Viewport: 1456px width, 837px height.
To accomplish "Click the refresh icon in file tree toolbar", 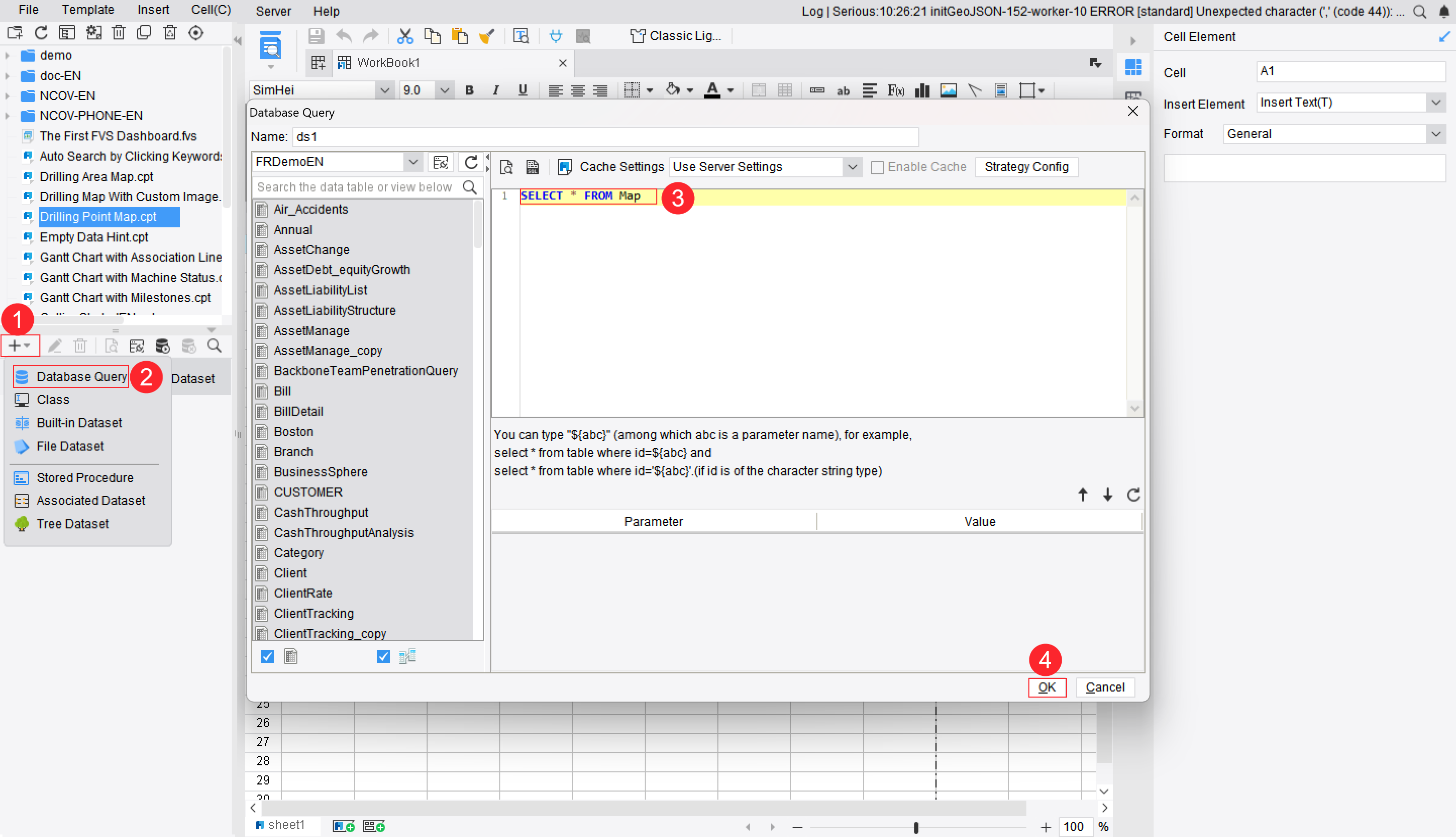I will click(x=41, y=33).
